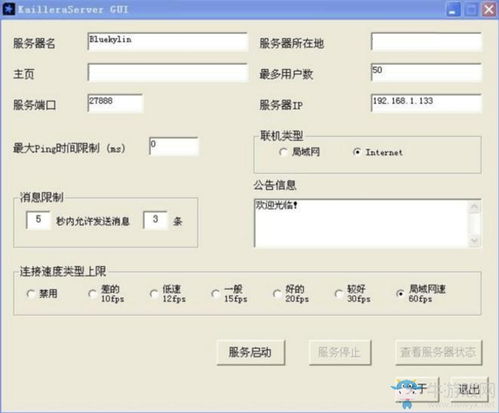The image size is (499, 413).
Task: Focus the 服务器IP field with 192.168.1.133
Action: pyautogui.click(x=426, y=103)
